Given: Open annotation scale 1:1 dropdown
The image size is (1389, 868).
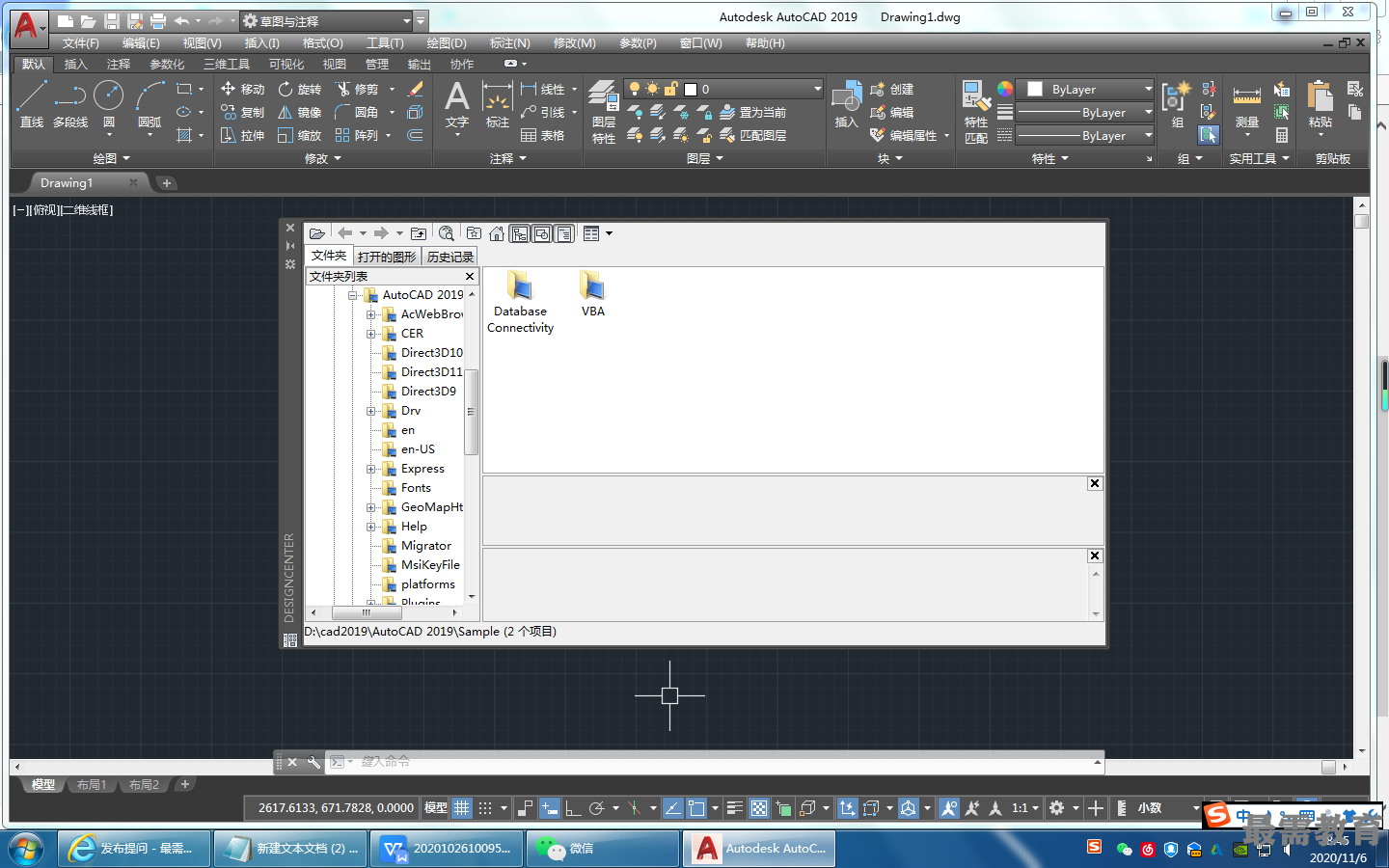Looking at the screenshot, I should point(1024,808).
